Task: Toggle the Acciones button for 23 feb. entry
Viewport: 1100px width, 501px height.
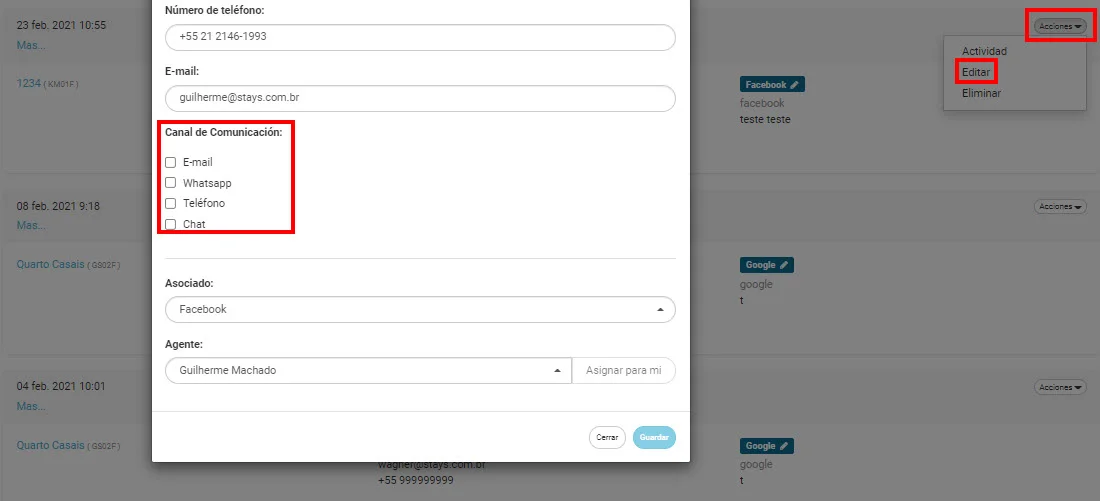Action: point(1059,26)
